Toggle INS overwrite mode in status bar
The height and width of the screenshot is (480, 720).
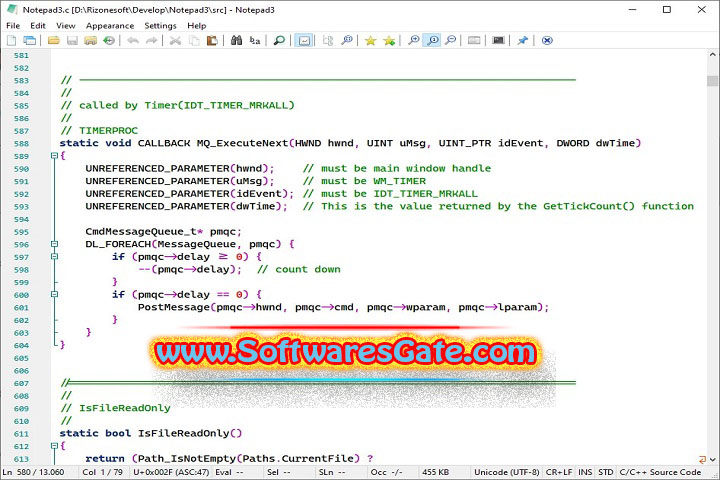pos(585,472)
